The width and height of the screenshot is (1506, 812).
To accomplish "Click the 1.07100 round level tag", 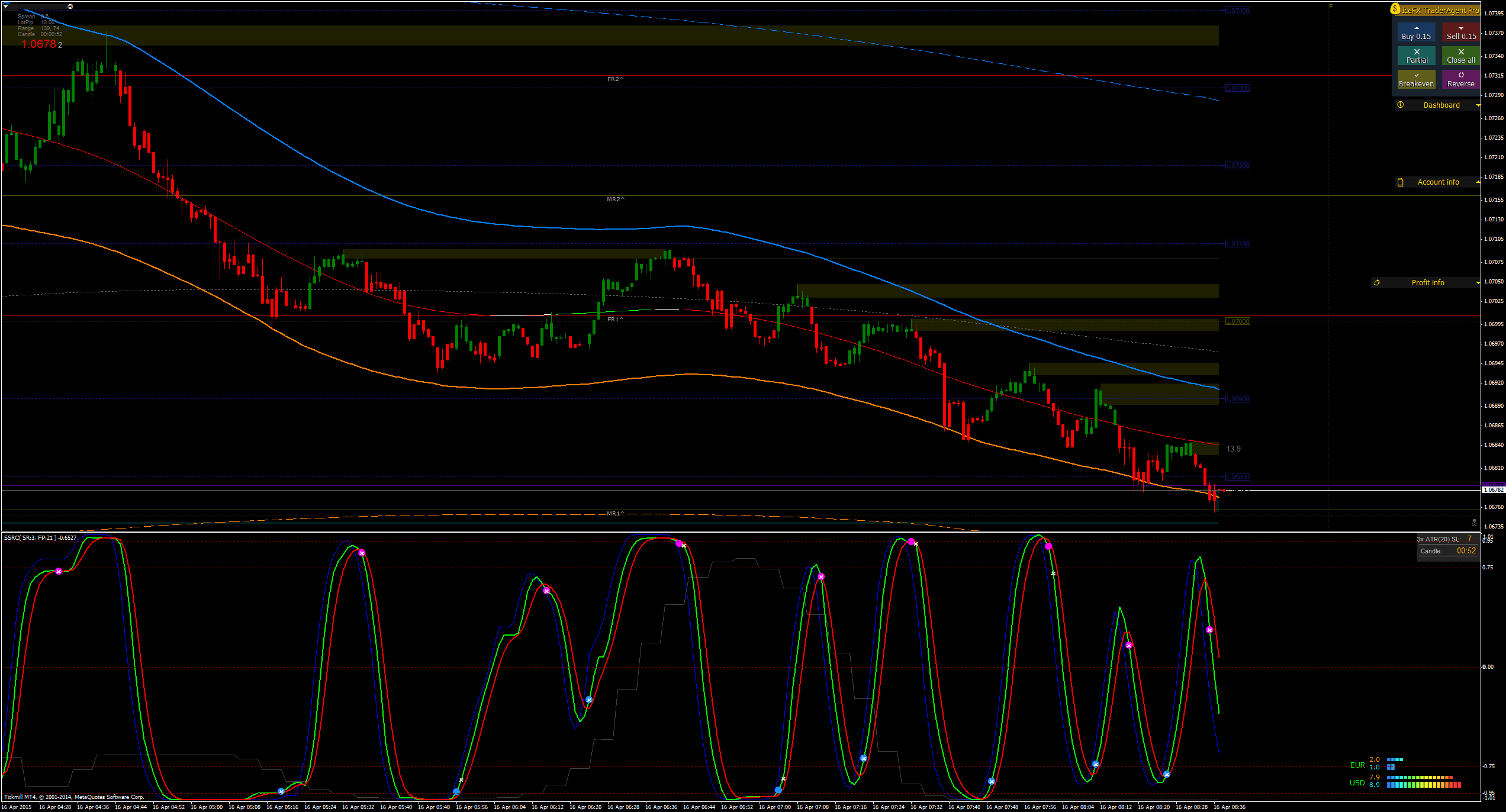I will point(1238,244).
